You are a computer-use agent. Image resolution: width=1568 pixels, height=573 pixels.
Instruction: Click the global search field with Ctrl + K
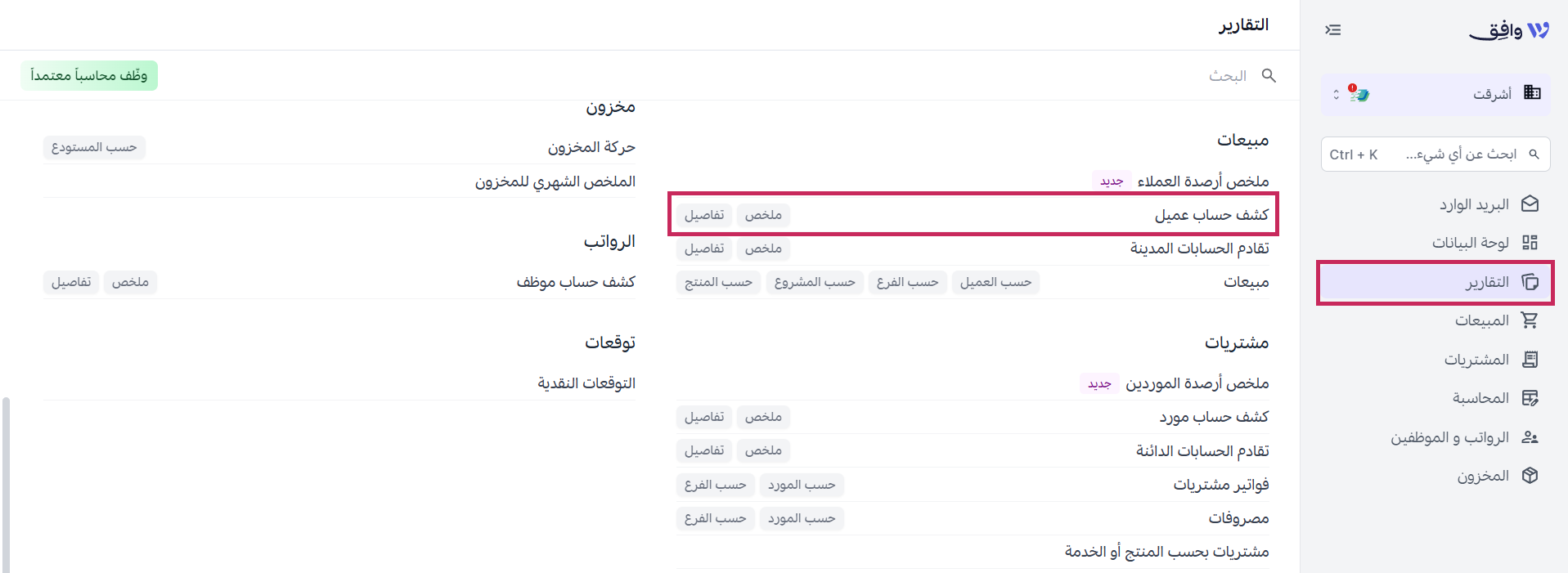tap(1435, 154)
